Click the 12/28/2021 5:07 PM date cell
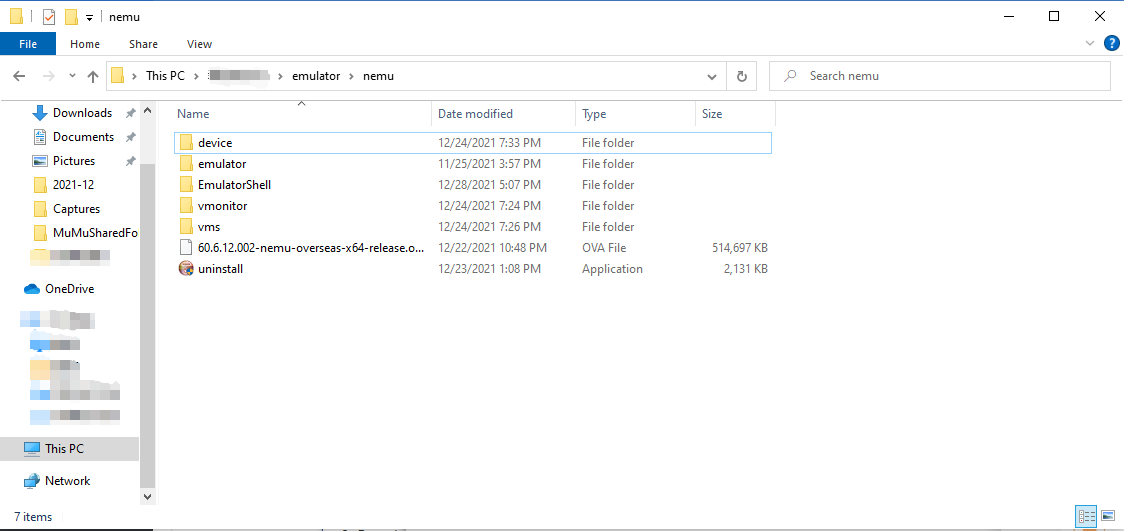Viewport: 1124px width, 531px height. tap(488, 184)
